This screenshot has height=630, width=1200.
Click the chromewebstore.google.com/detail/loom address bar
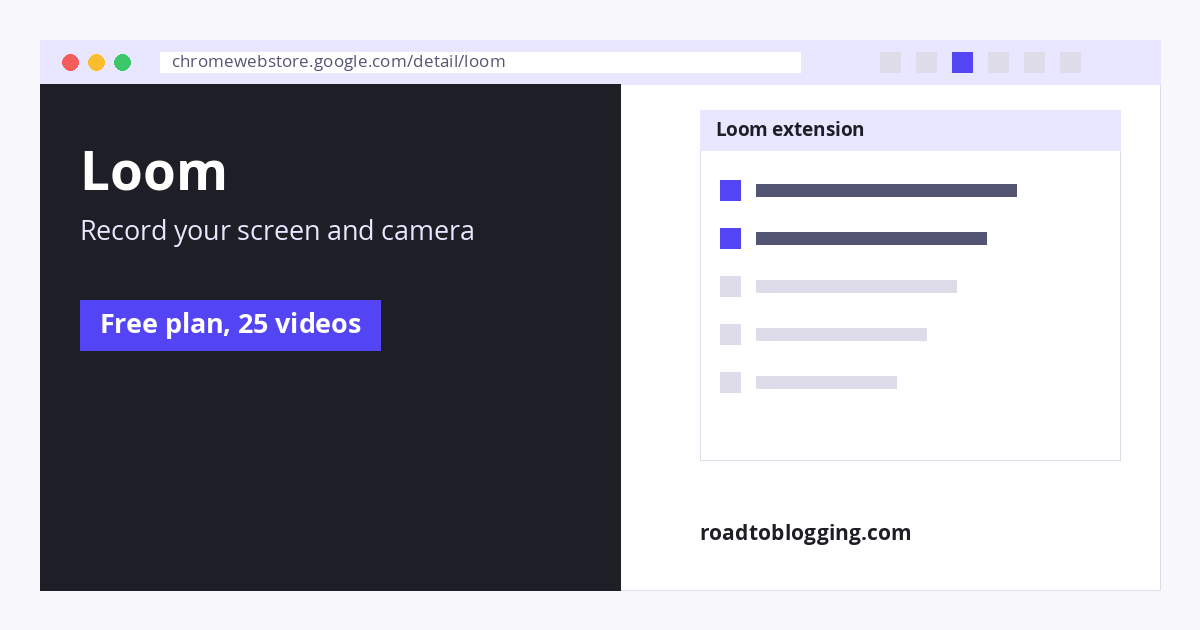pyautogui.click(x=480, y=62)
